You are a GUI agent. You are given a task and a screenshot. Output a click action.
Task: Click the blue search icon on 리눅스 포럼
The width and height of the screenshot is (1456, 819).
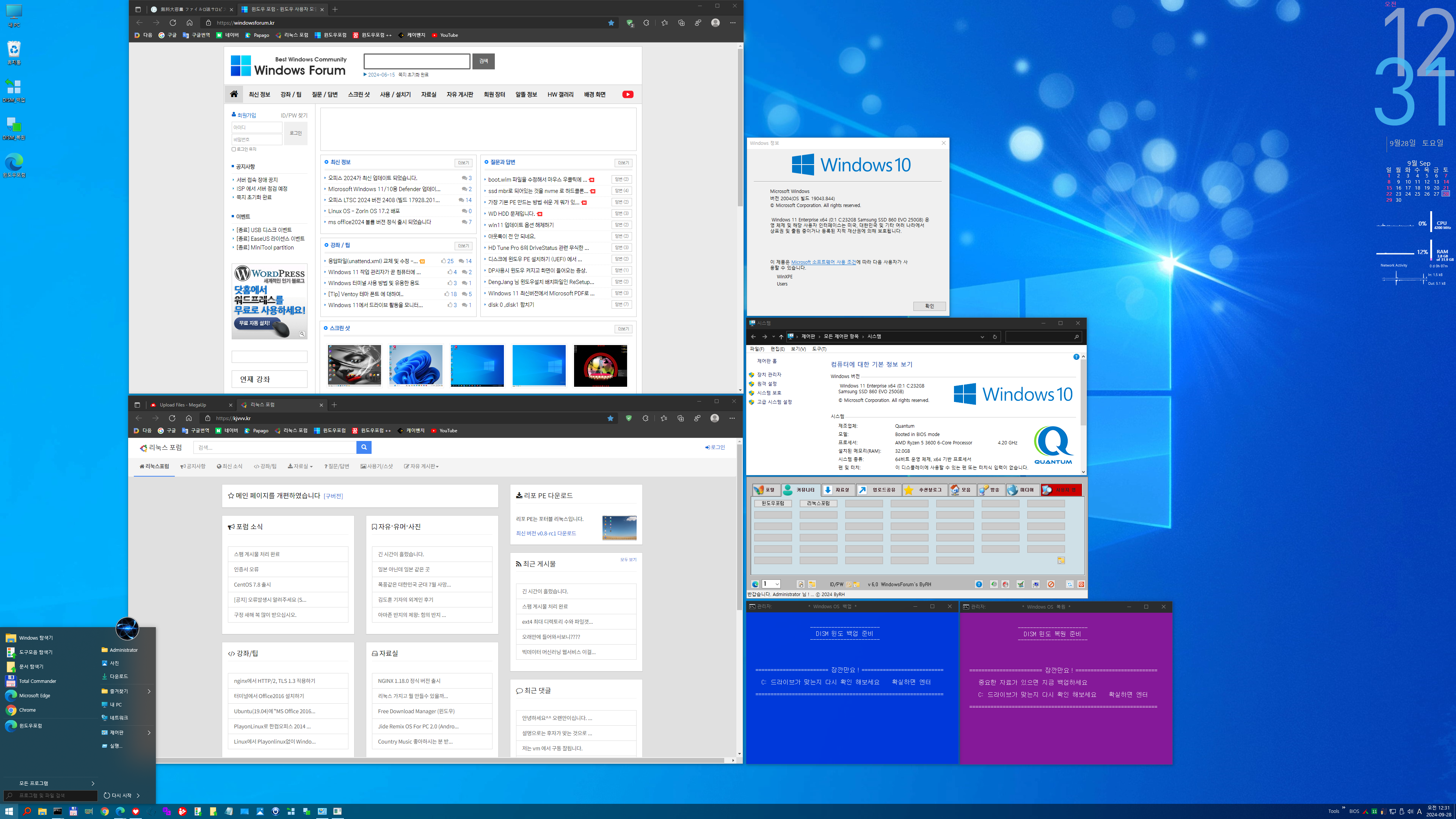pos(364,447)
